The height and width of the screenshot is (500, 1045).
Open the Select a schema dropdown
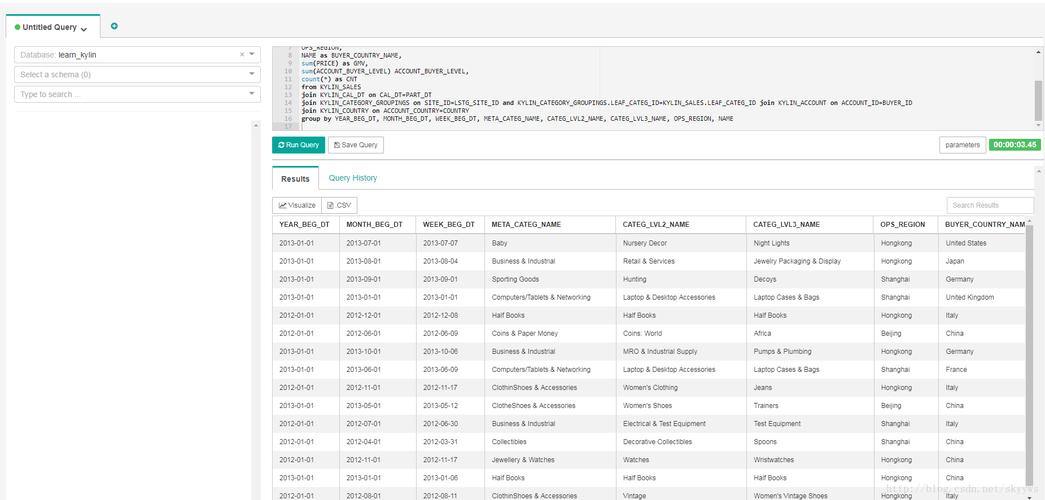point(252,74)
